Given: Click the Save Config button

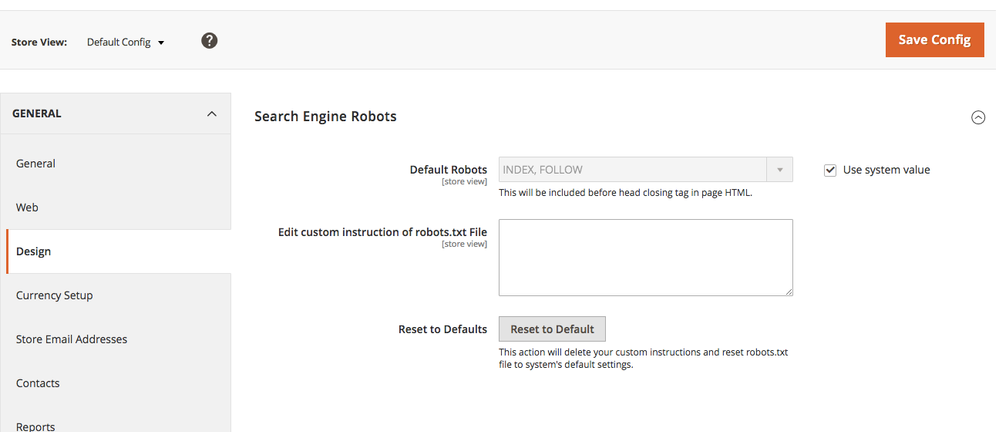Looking at the screenshot, I should click(x=934, y=40).
